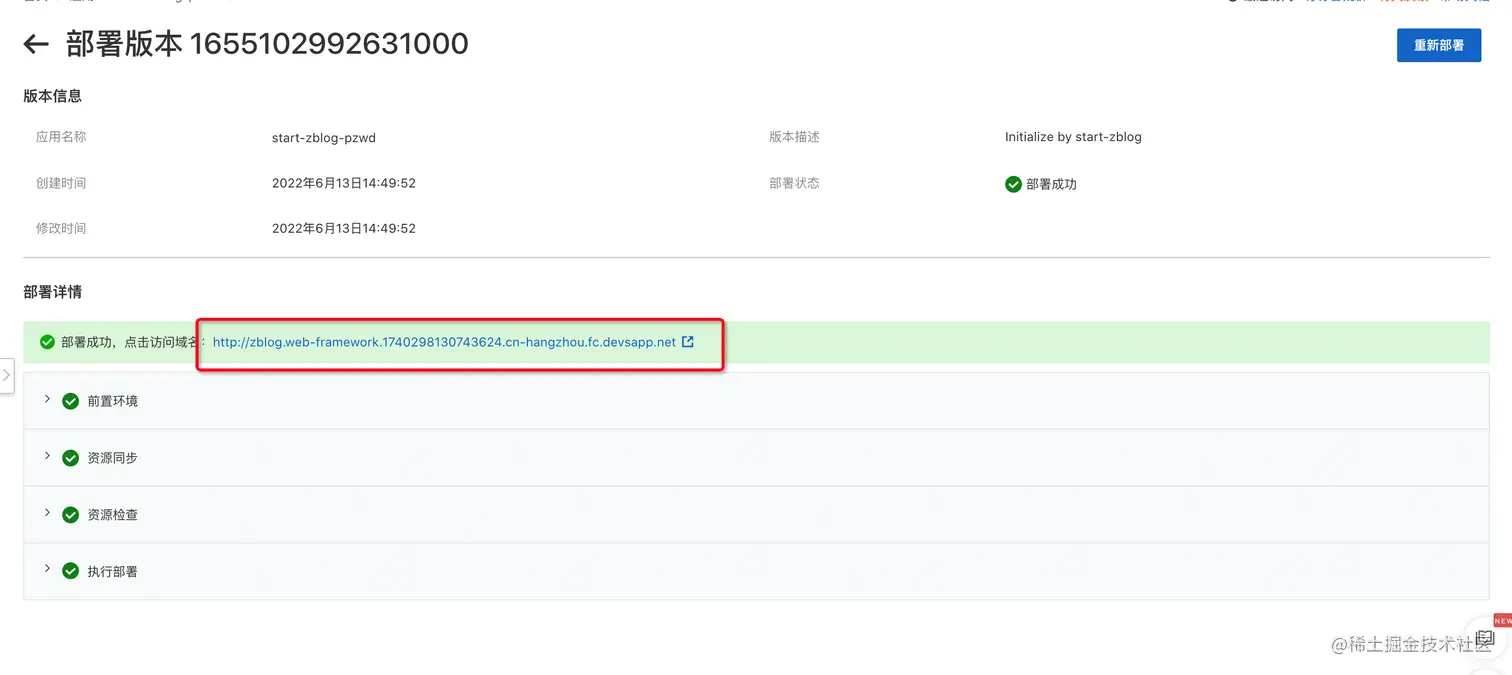Image resolution: width=1512 pixels, height=675 pixels.
Task: Click the 创建时间 value 2022年6月13日14:49:52
Action: (344, 183)
